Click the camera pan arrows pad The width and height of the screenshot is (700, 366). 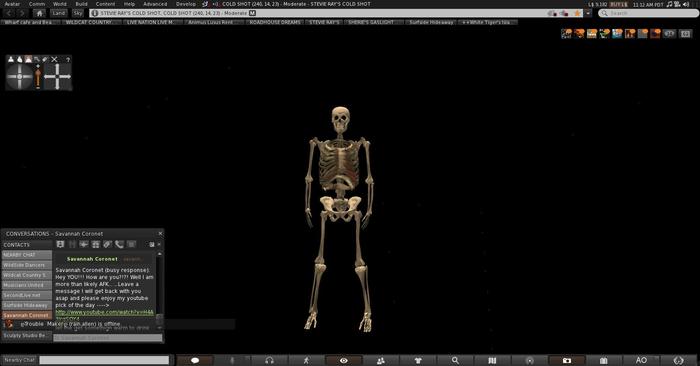[57, 76]
